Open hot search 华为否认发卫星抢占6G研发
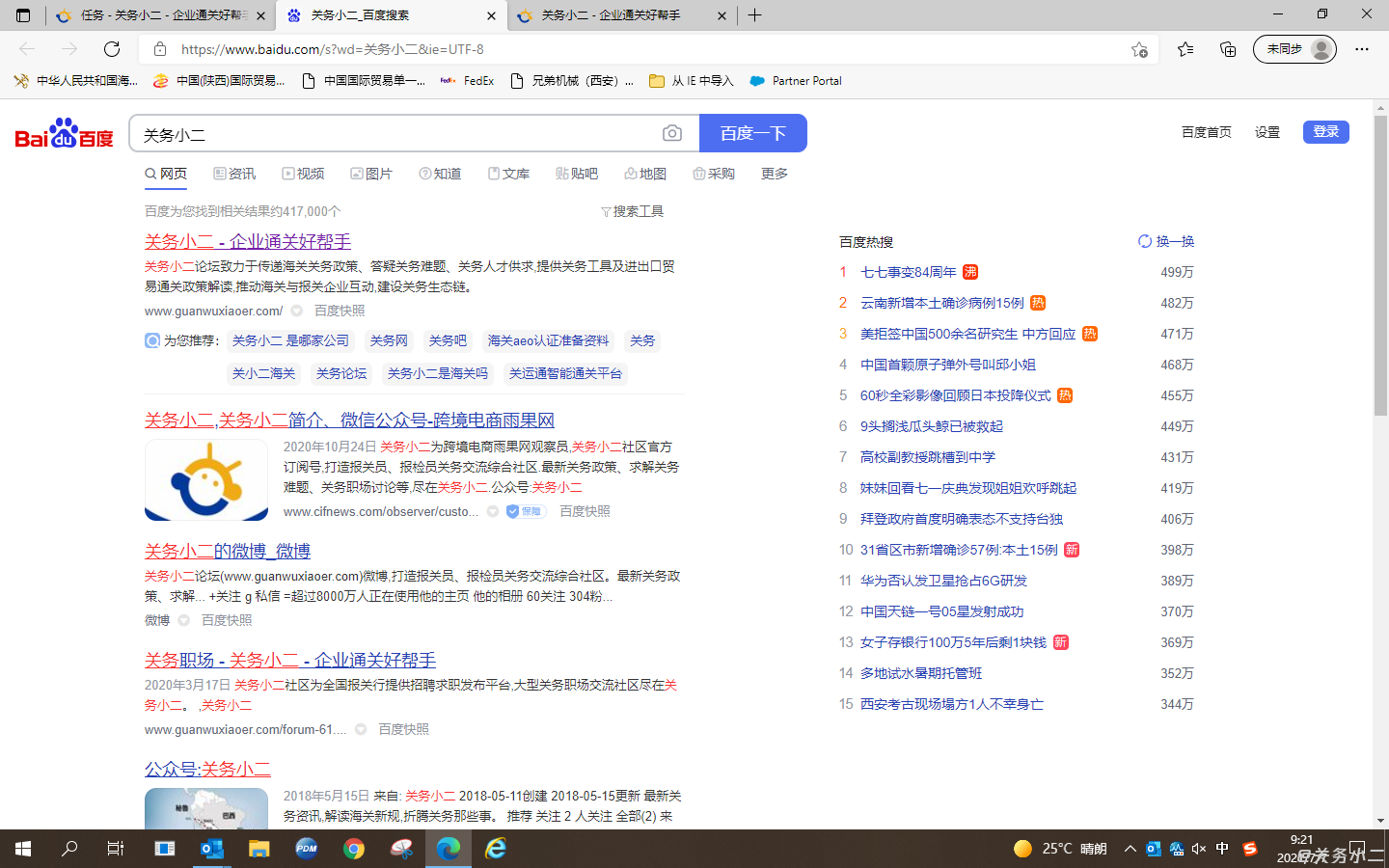Image resolution: width=1389 pixels, height=868 pixels. pos(943,581)
